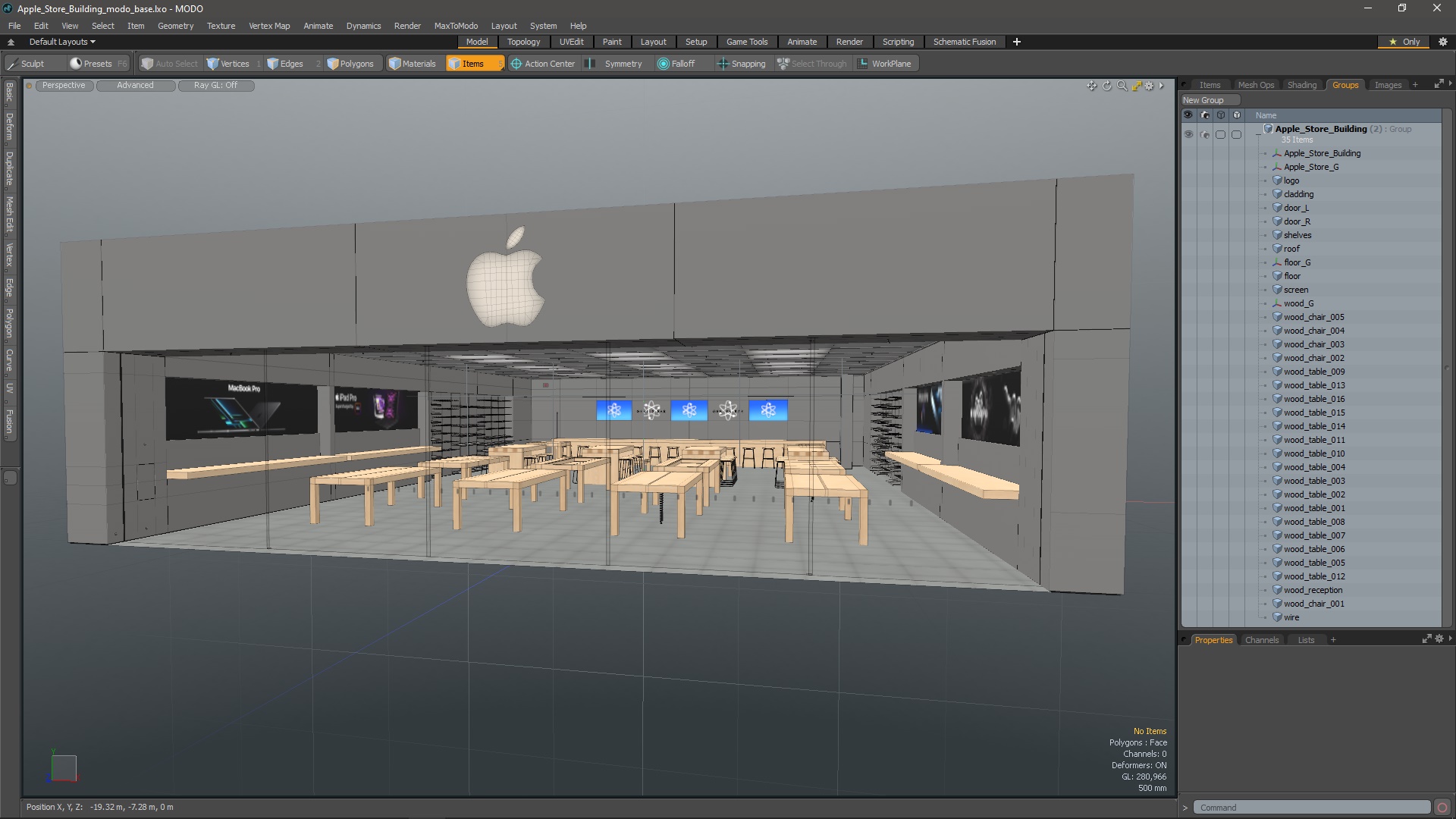This screenshot has height=819, width=1456.
Task: Click the viewport pan/move icon
Action: (x=1091, y=86)
